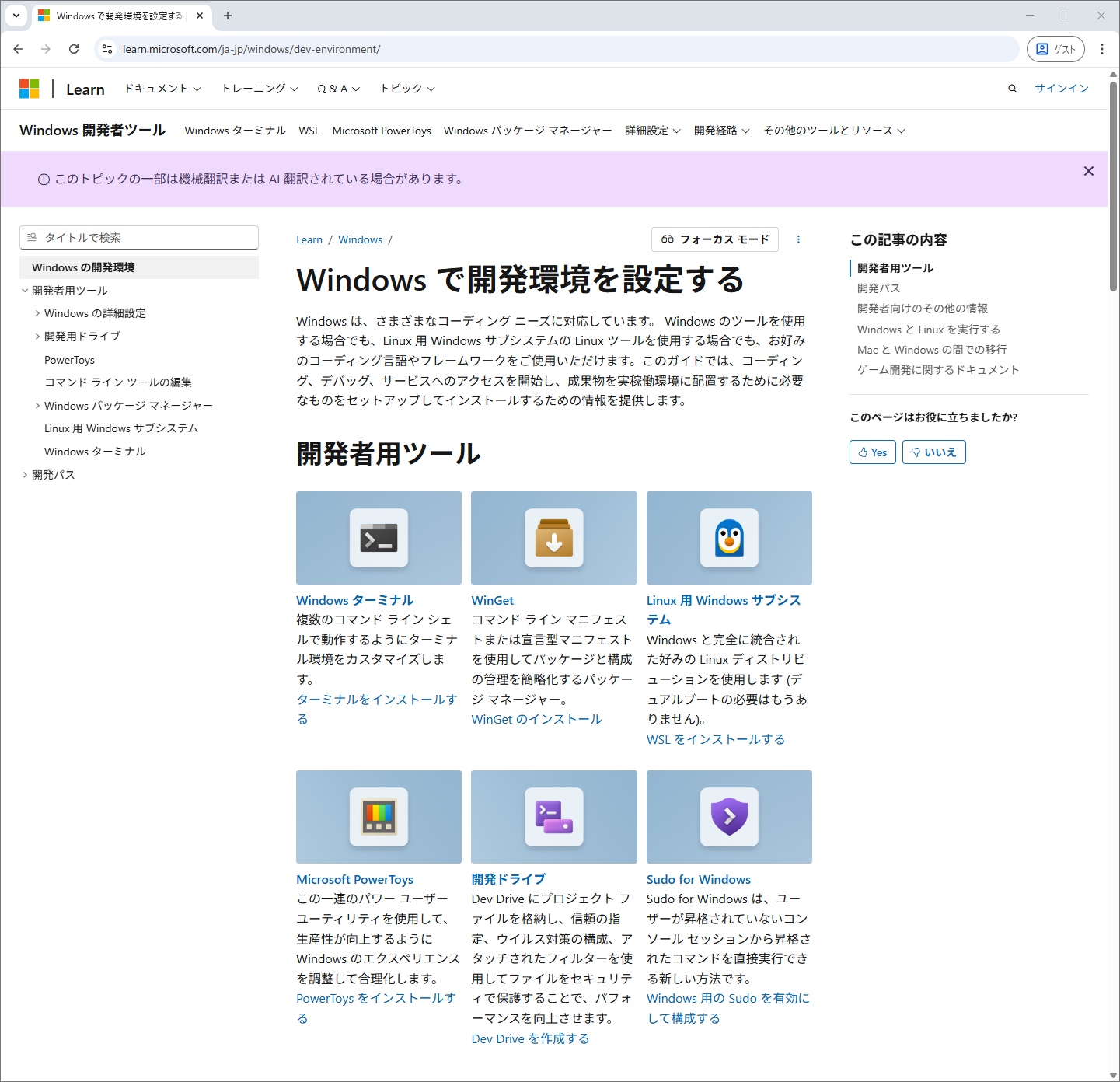Screen dimensions: 1120x1082
Task: Click the Learn brand link
Action: [85, 89]
